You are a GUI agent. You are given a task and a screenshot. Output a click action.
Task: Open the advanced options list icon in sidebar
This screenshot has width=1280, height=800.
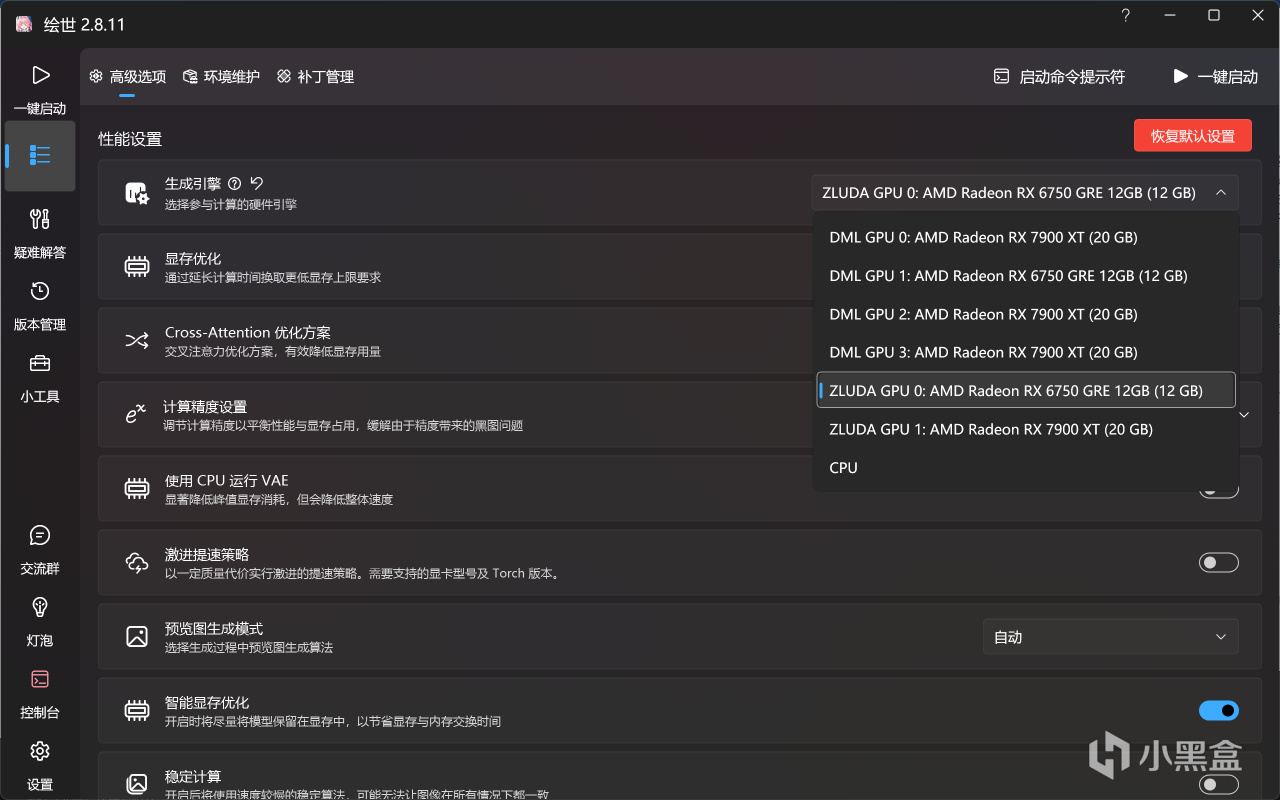coord(40,155)
